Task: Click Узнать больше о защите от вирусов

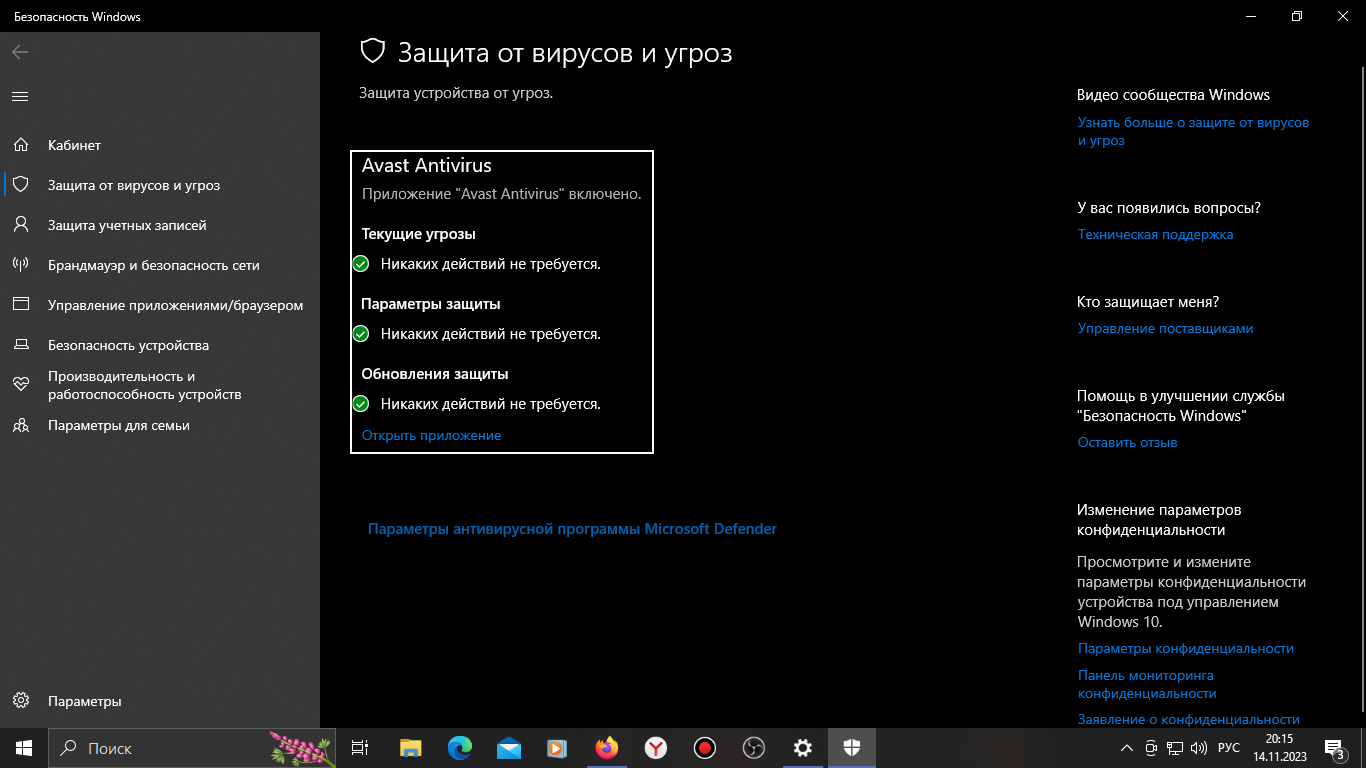Action: (1193, 131)
